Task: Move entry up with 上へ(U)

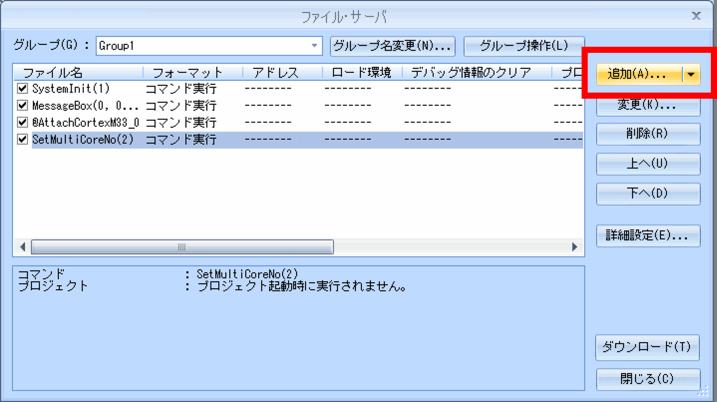Action: click(x=647, y=164)
